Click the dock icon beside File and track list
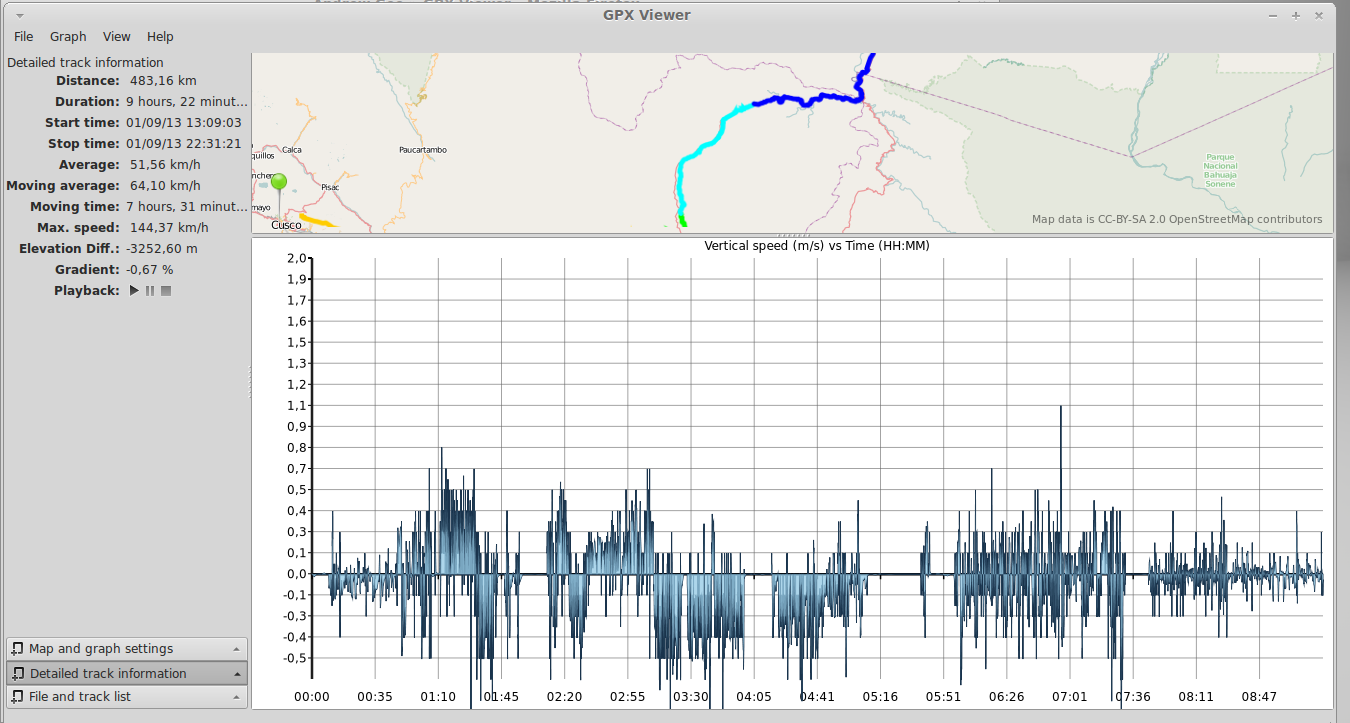This screenshot has width=1350, height=723. tap(17, 697)
